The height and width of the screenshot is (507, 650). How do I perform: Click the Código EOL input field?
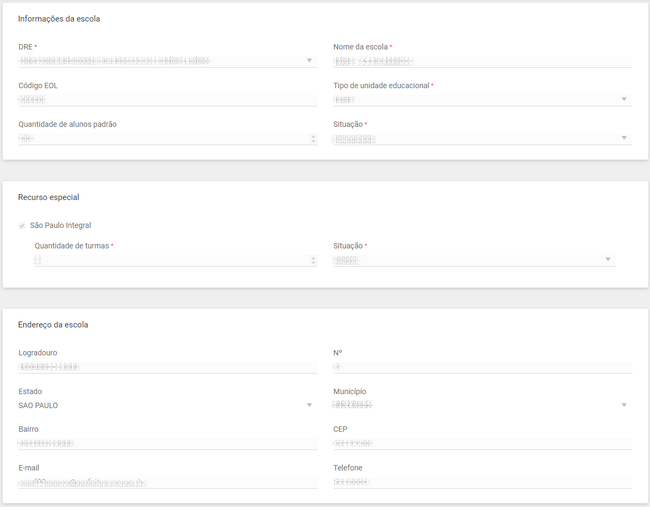point(167,100)
